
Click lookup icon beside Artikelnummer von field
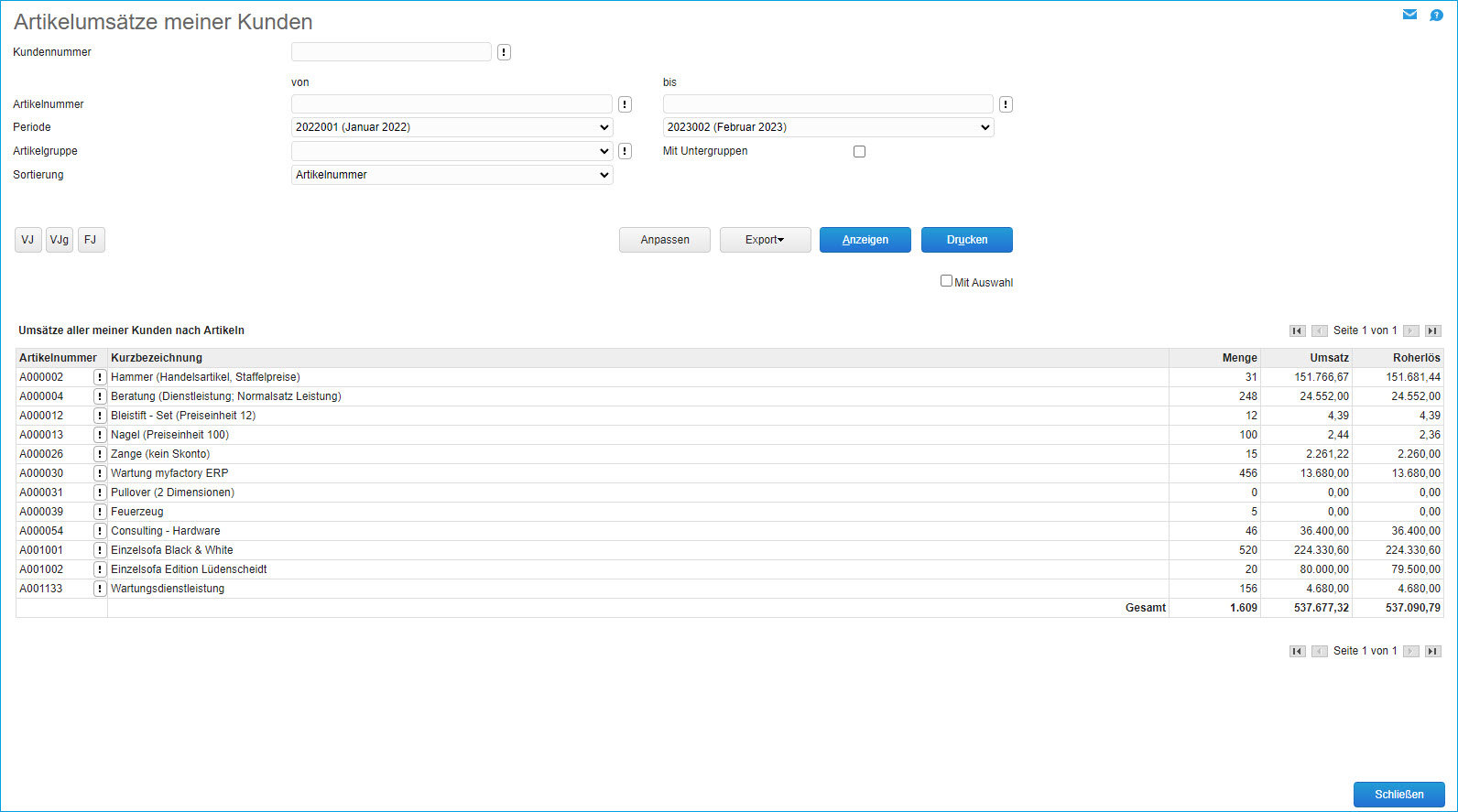(x=625, y=104)
